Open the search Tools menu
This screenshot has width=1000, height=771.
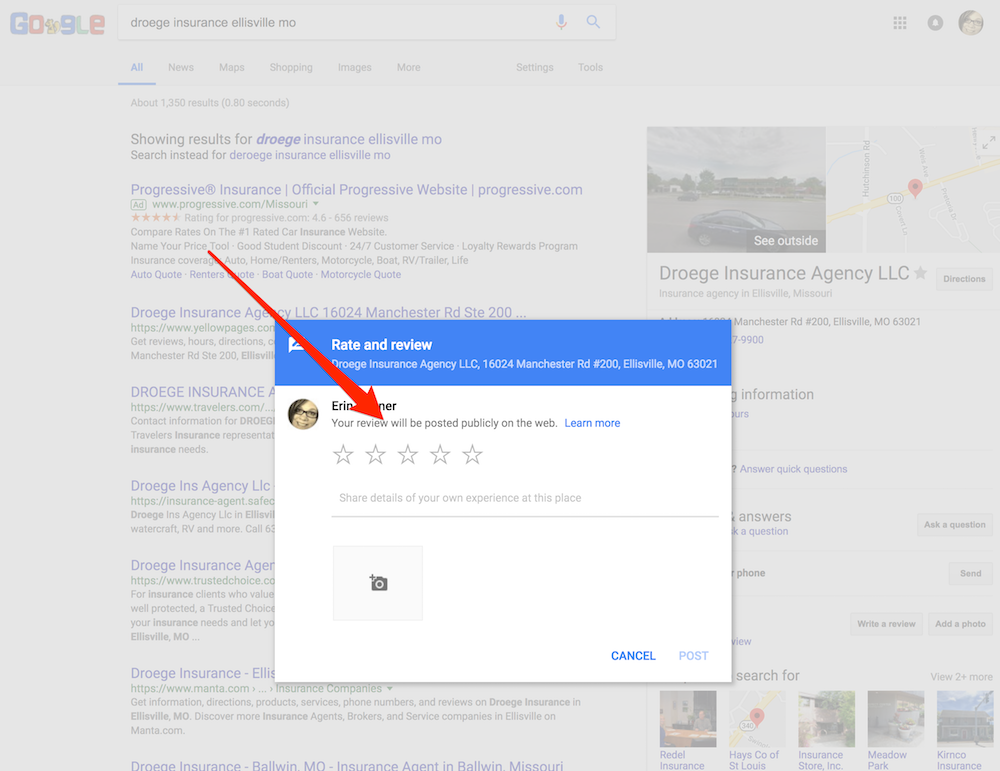coord(591,68)
